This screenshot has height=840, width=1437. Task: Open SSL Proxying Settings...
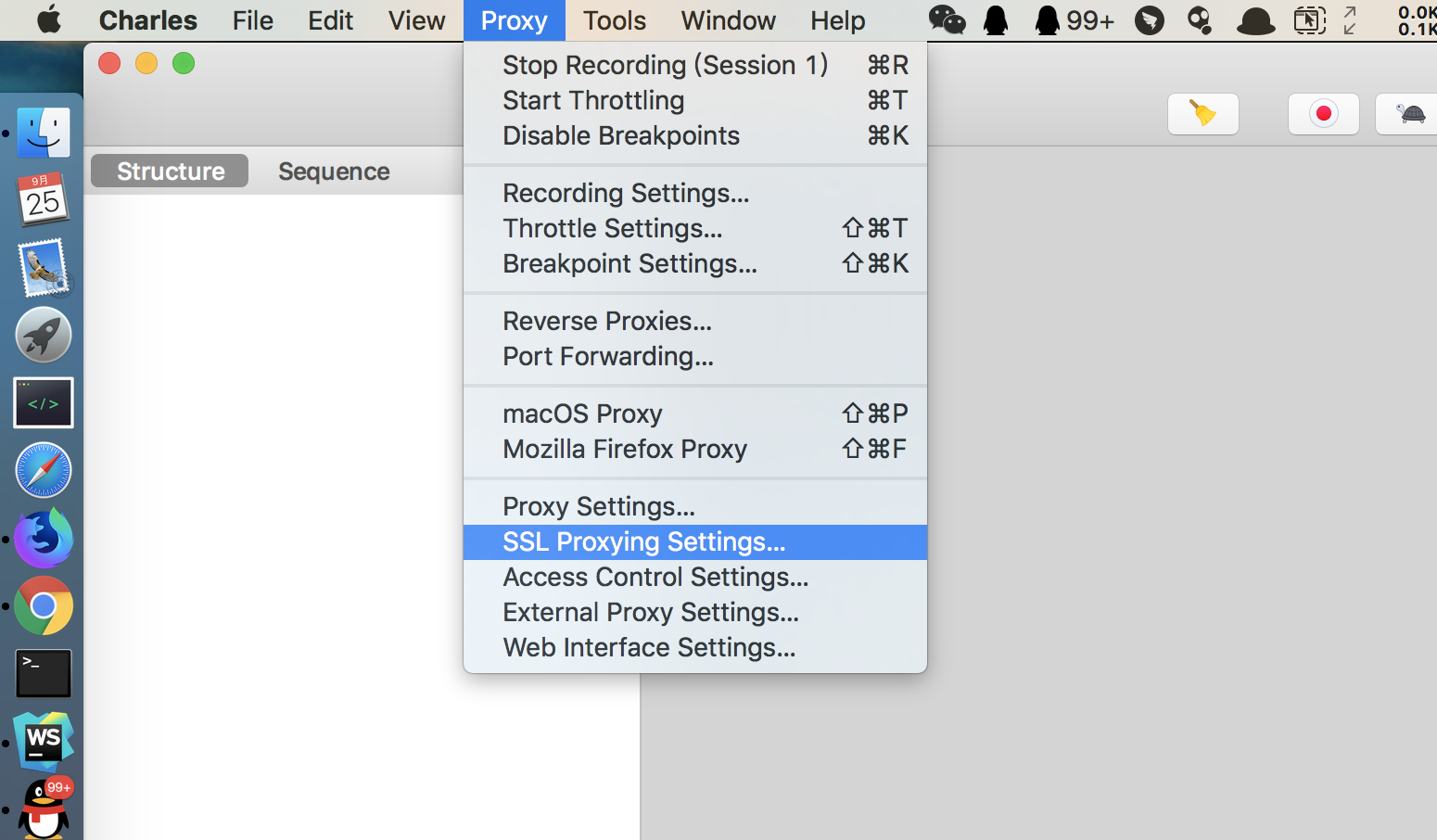(x=695, y=541)
